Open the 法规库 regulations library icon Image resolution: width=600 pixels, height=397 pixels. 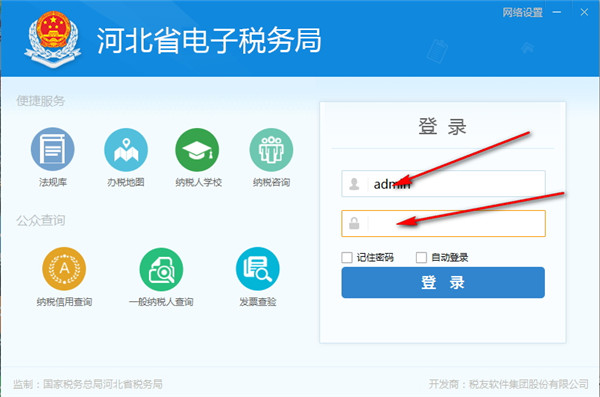[52, 149]
